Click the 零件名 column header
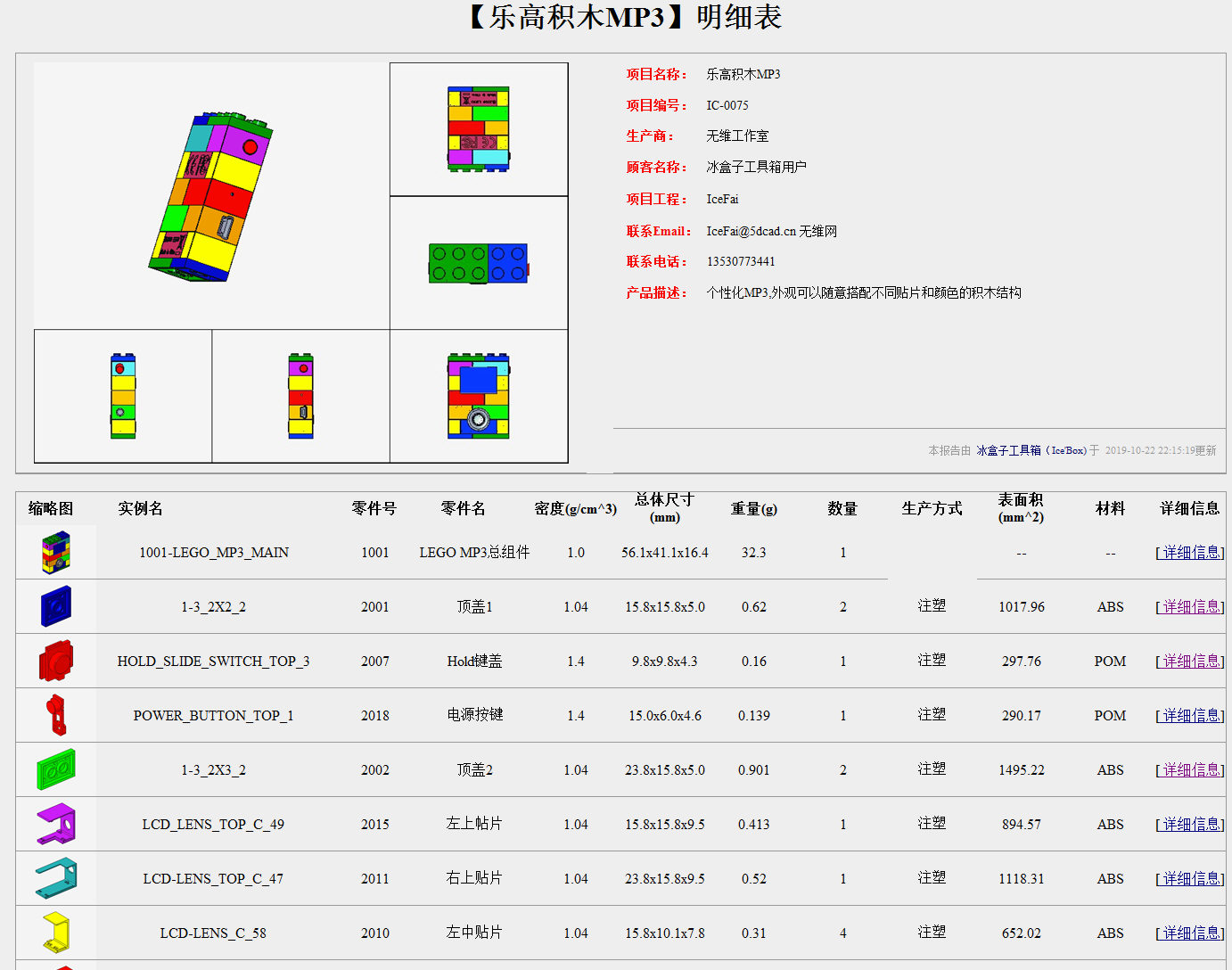 464,508
